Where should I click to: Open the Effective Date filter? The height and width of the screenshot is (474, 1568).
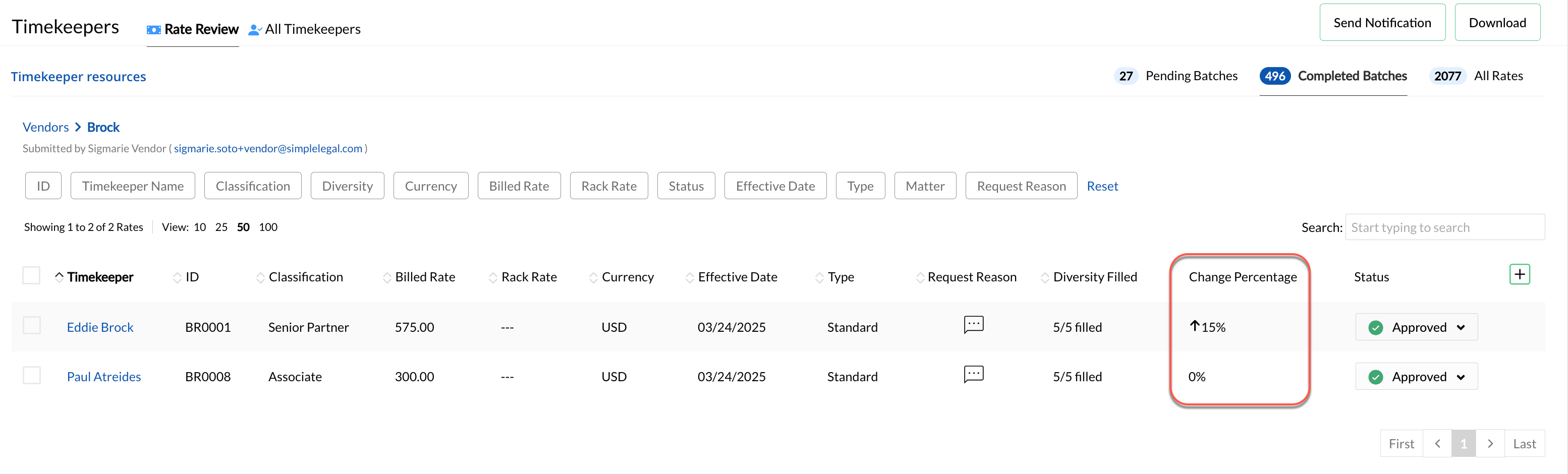pos(775,186)
